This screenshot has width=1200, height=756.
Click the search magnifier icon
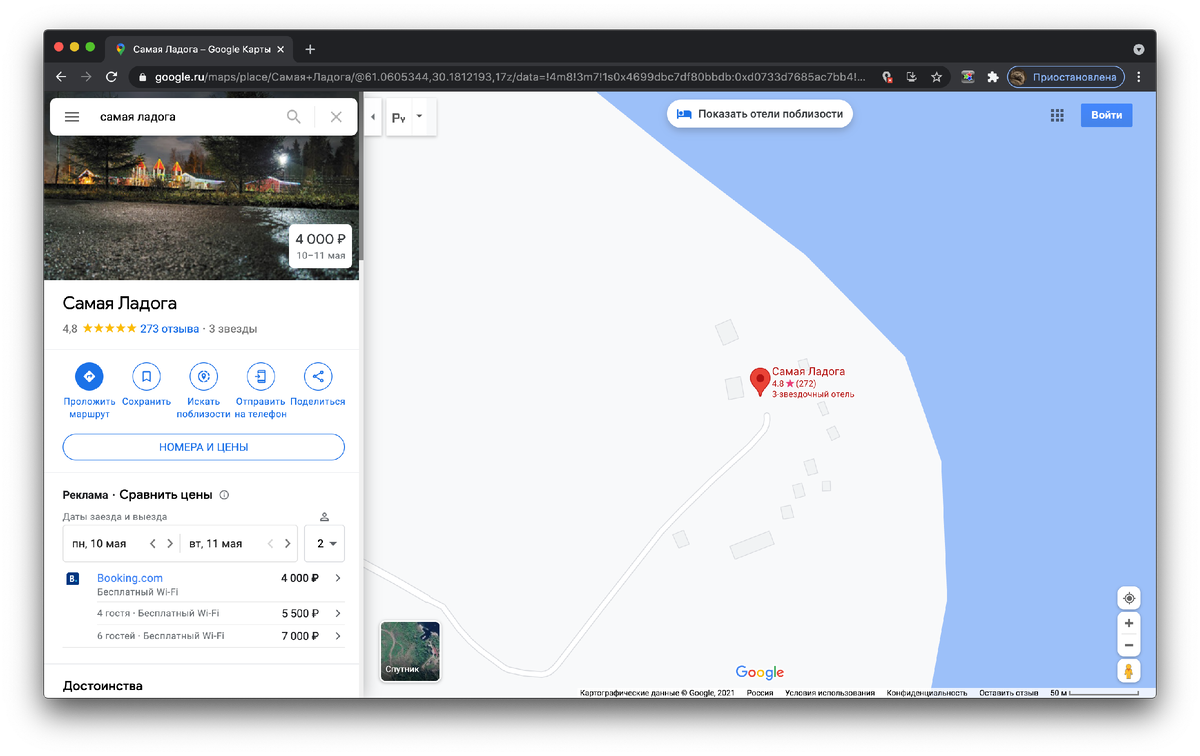(294, 117)
